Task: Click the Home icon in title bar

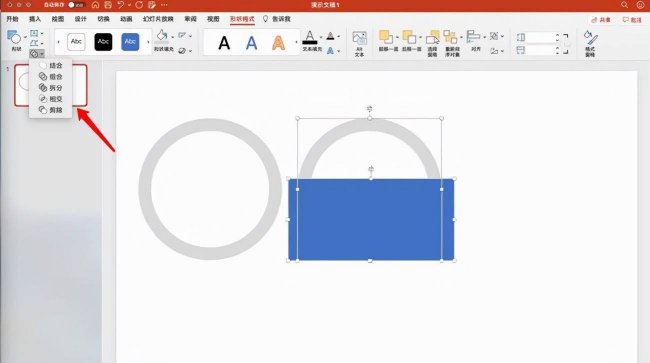Action: [95, 5]
